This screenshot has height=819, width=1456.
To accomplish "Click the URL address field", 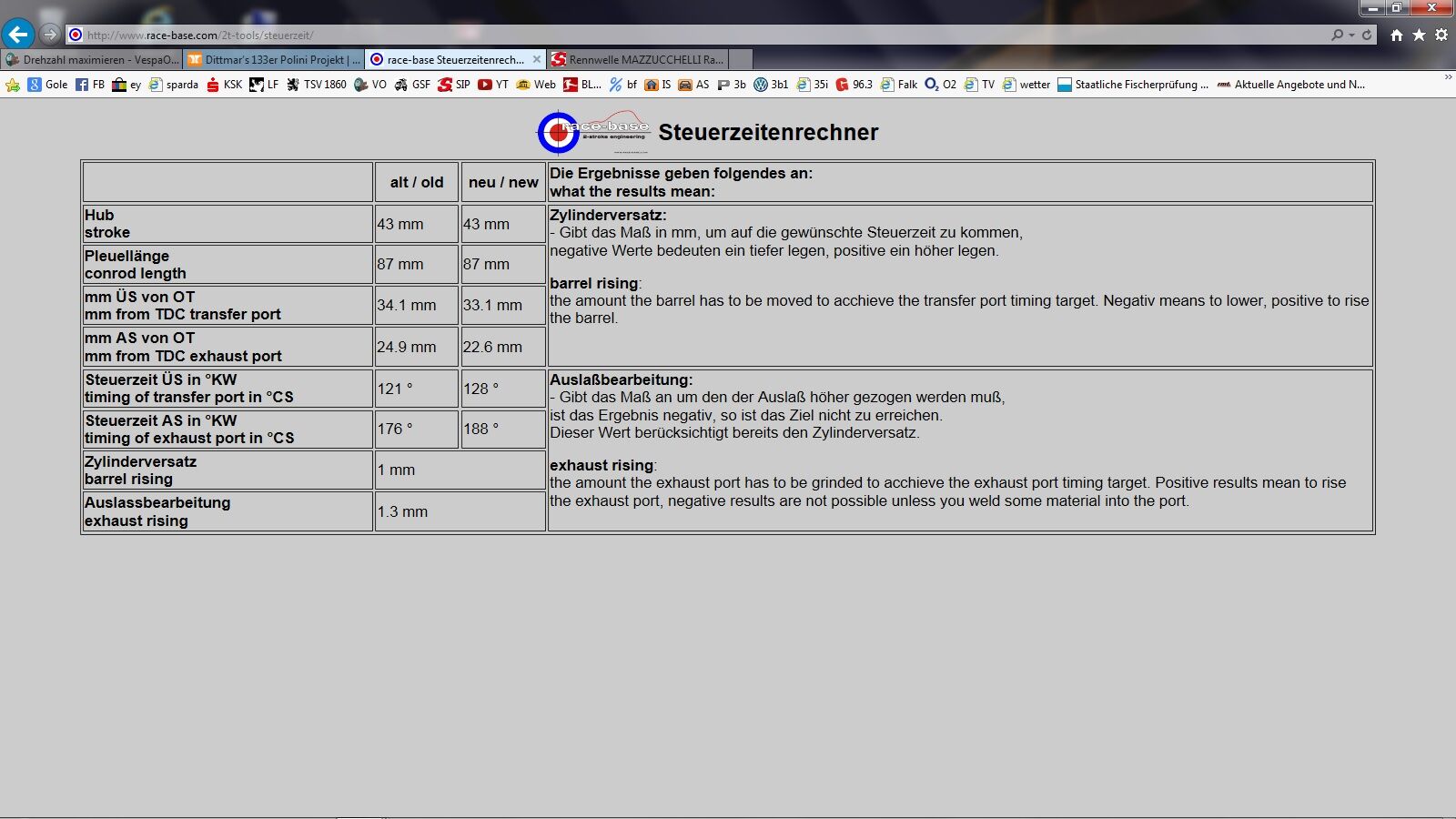I will [637, 35].
